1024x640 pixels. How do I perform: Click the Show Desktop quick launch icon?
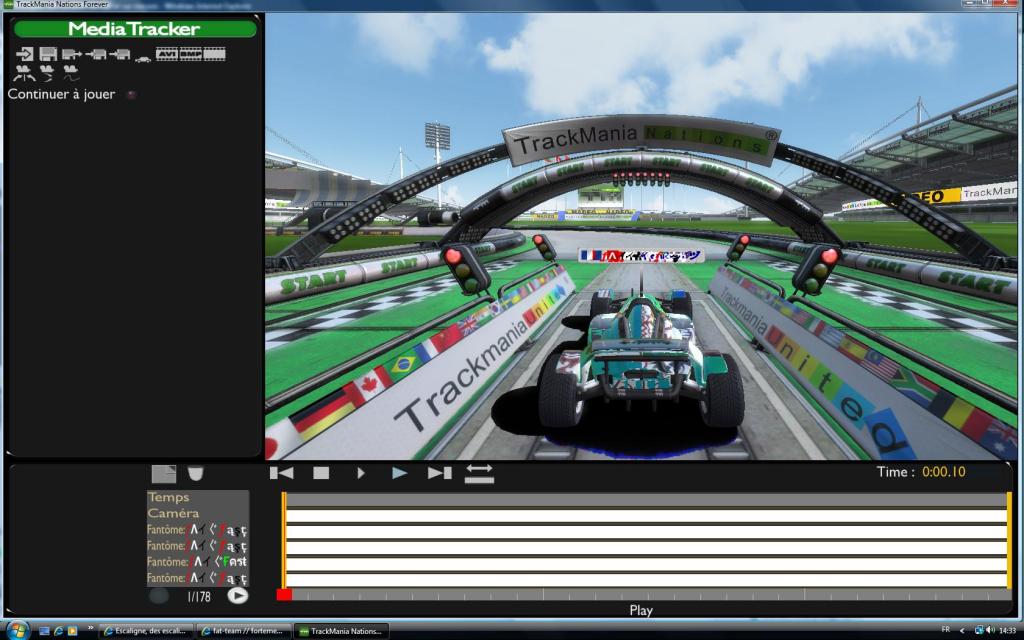pos(44,631)
